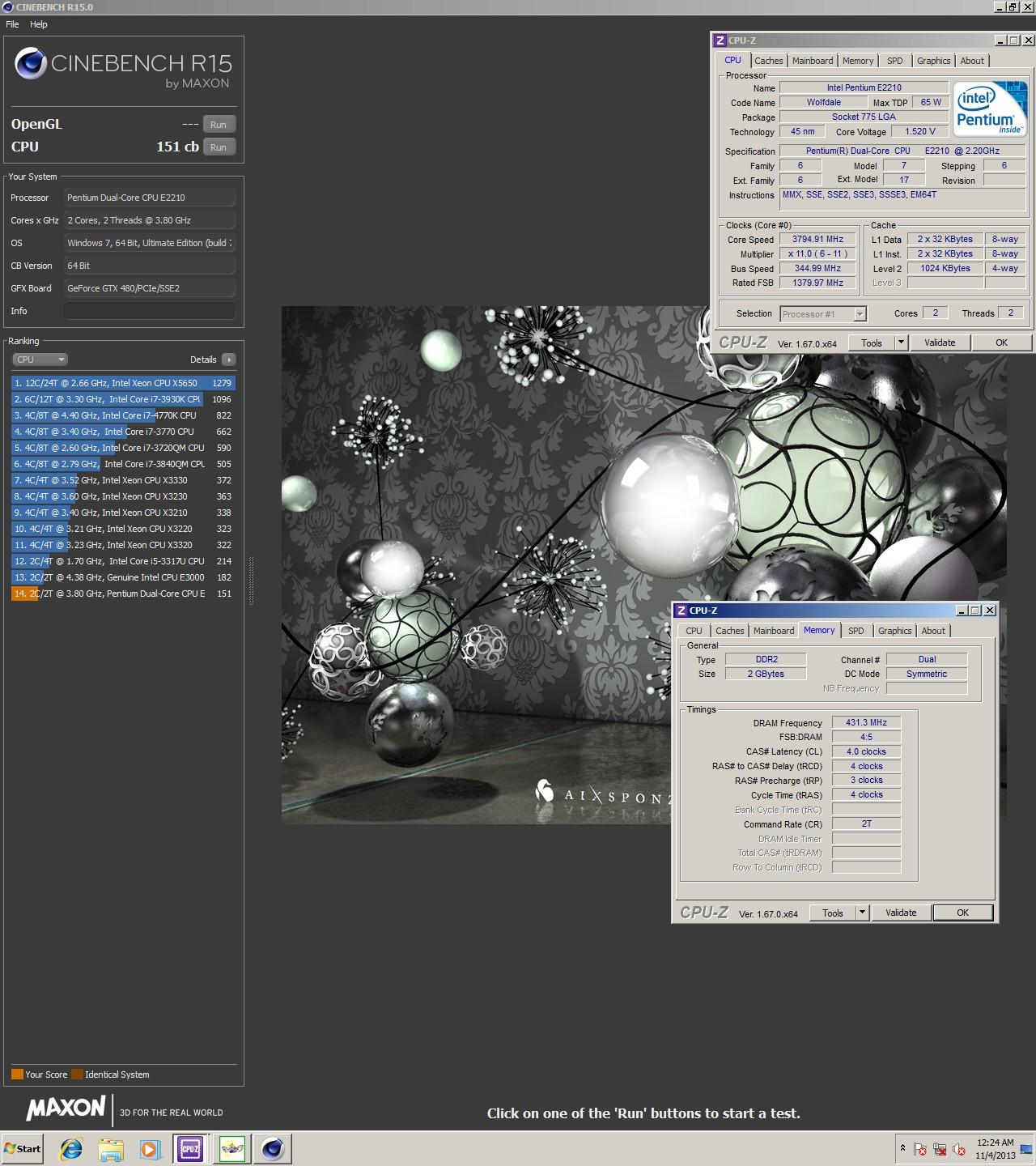Open About tab in top CPU-Z window
This screenshot has width=1036, height=1166.
[x=972, y=61]
